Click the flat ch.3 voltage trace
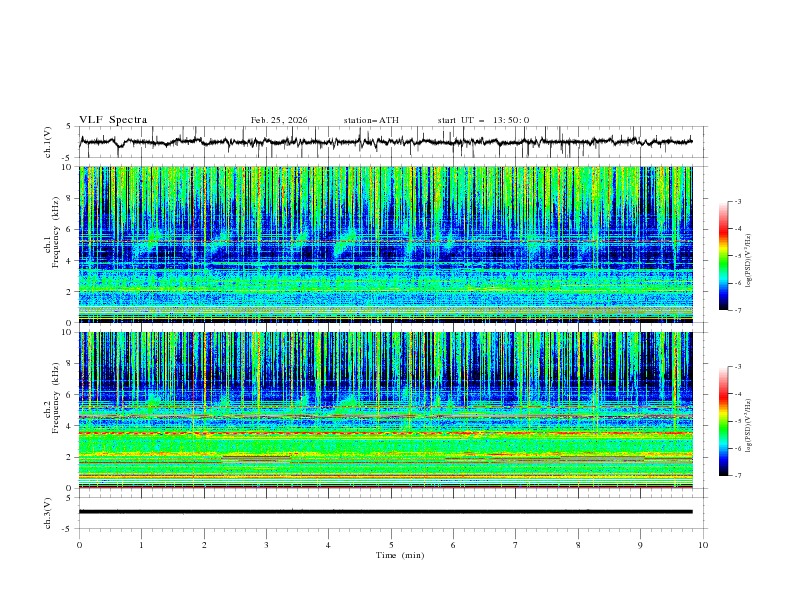792x612 pixels. [385, 512]
